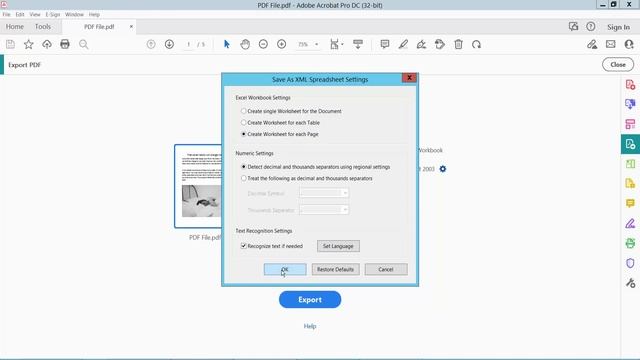Open the Fill & Sign sidebar tool
Screen dimensions: 640x360
click(630, 223)
